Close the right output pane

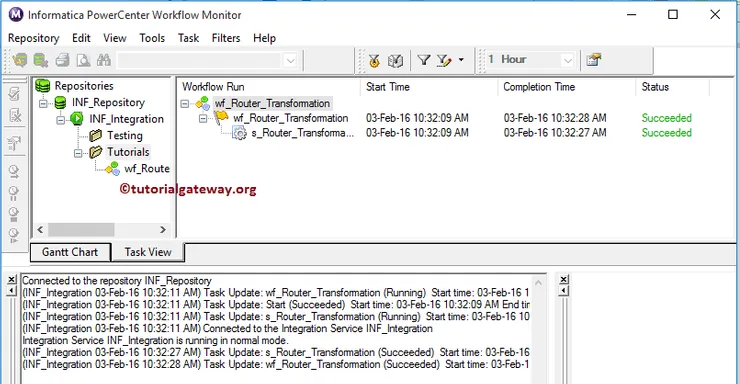click(563, 280)
